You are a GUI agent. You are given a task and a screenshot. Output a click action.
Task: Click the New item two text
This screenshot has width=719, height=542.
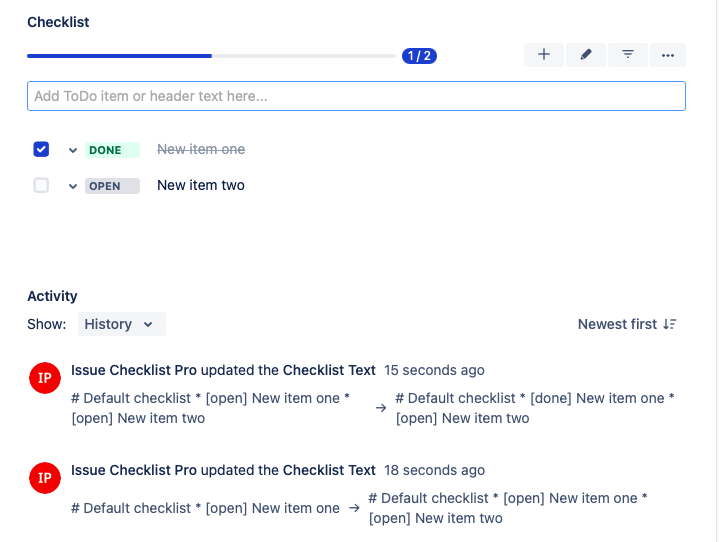pyautogui.click(x=201, y=185)
